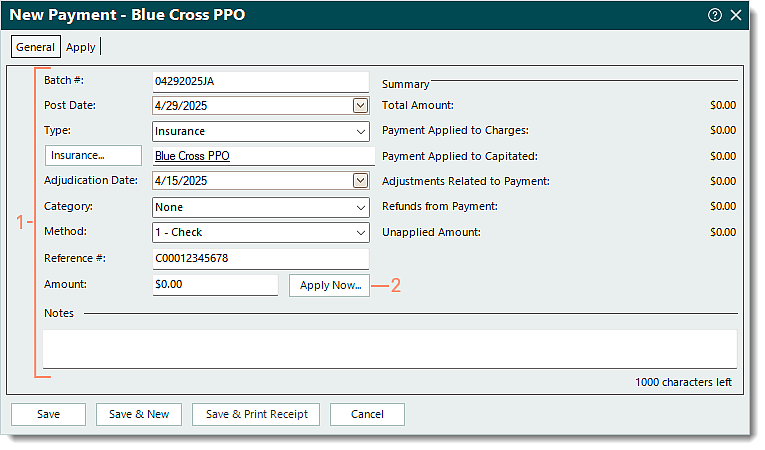Expand the Category dropdown
Screen dimensions: 765x450
tap(361, 207)
